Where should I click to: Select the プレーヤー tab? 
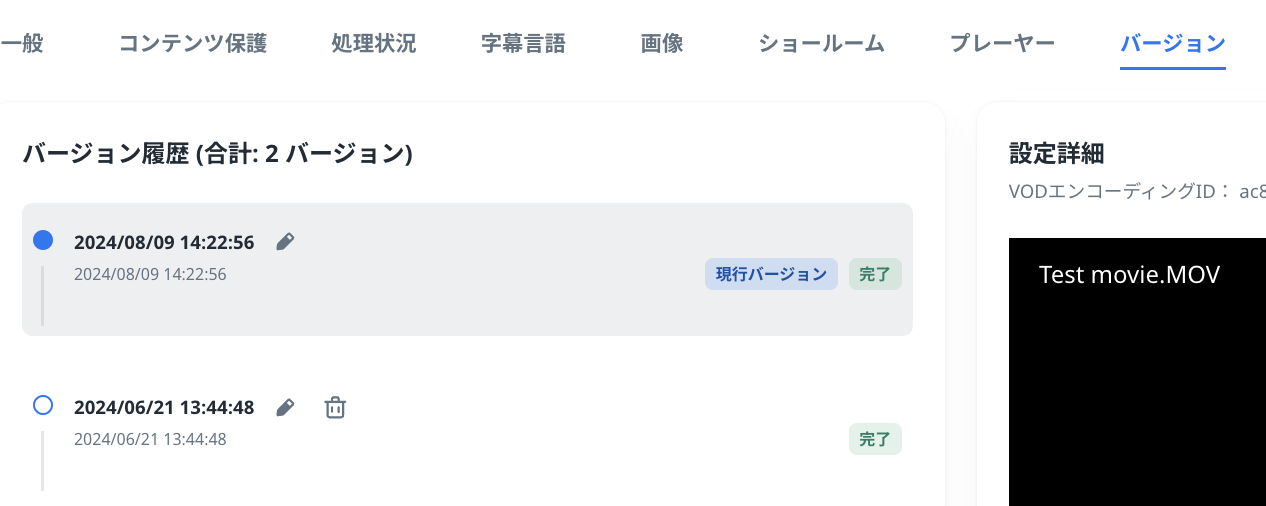tap(1002, 43)
